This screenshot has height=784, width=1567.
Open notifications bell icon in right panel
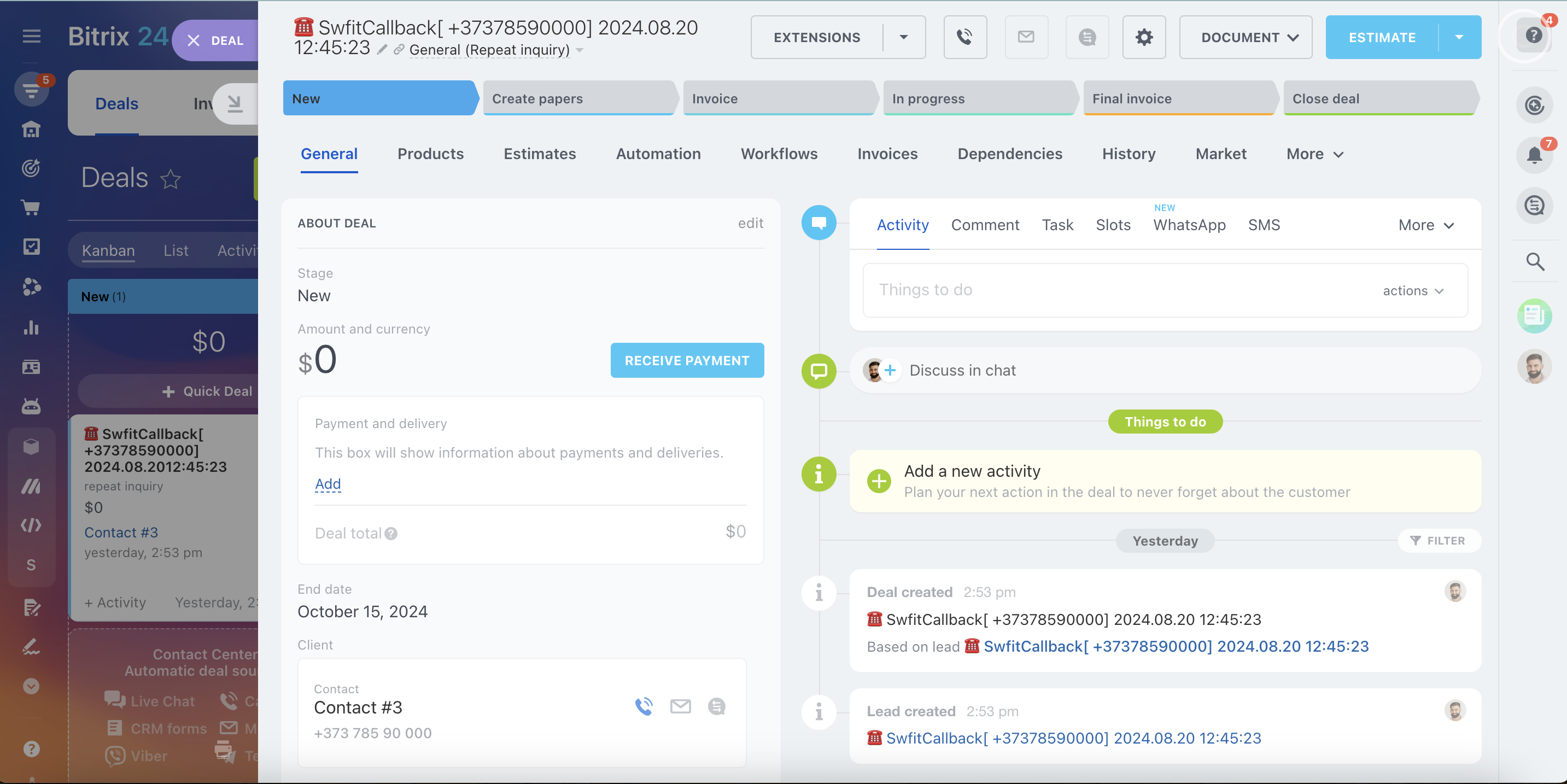pos(1534,155)
